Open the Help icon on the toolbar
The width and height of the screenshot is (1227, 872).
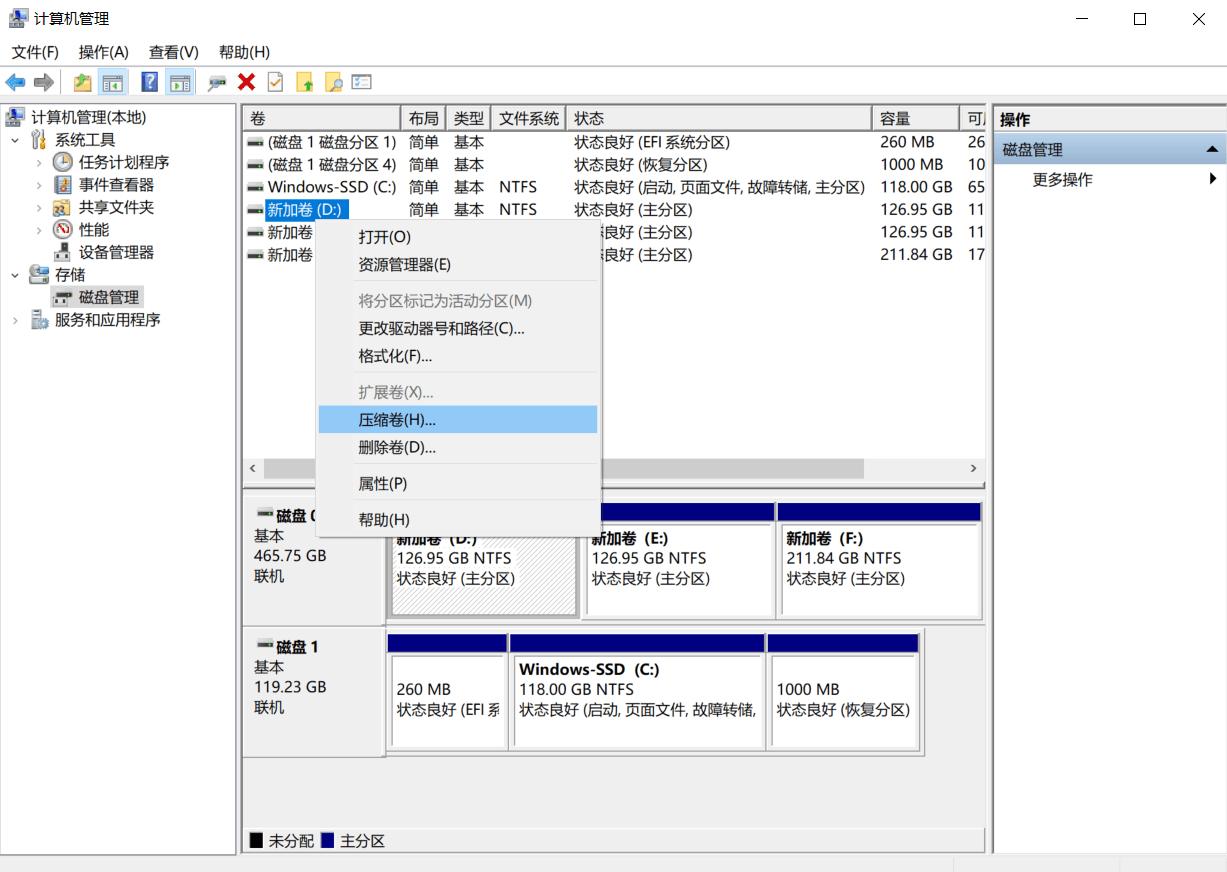pos(148,82)
